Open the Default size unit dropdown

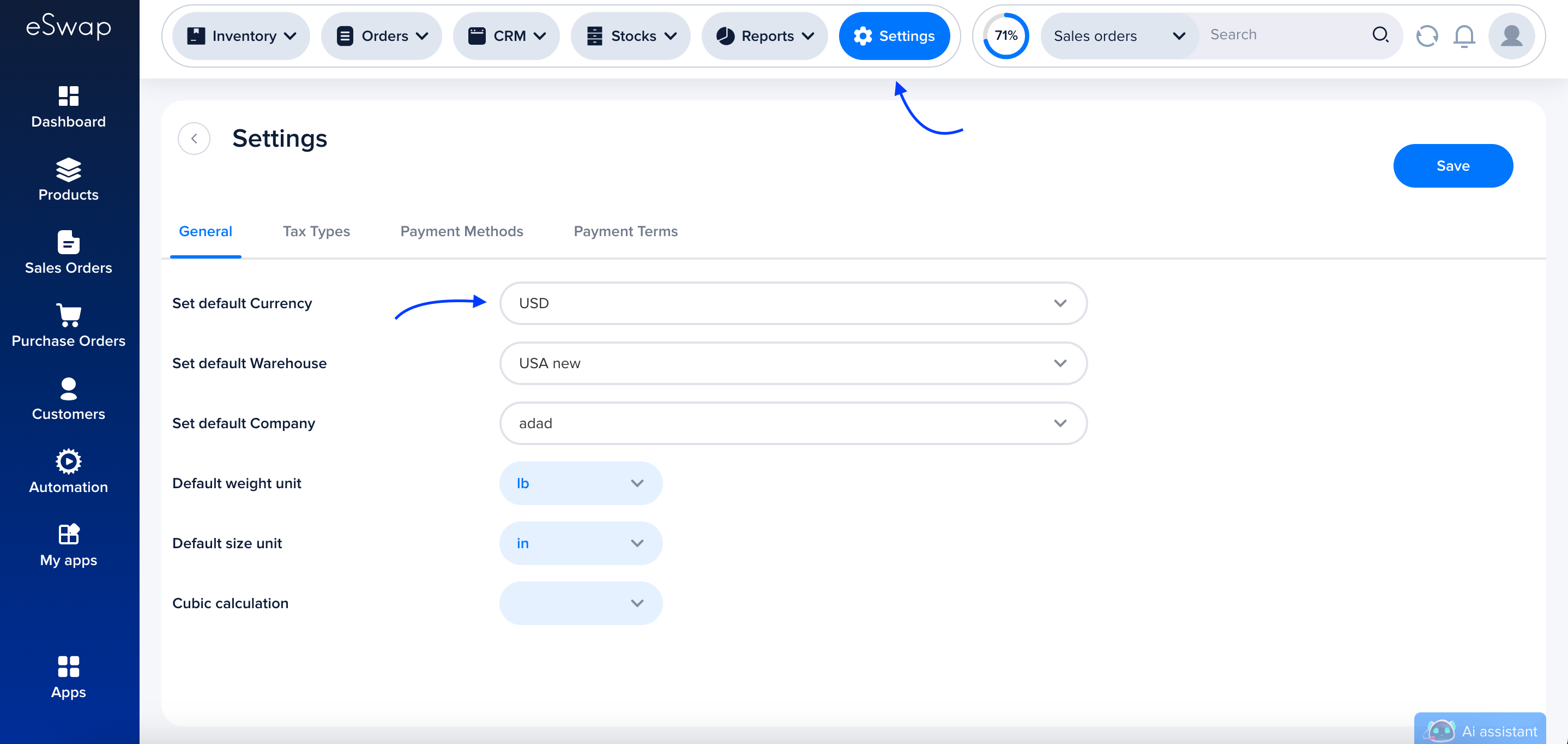[581, 543]
